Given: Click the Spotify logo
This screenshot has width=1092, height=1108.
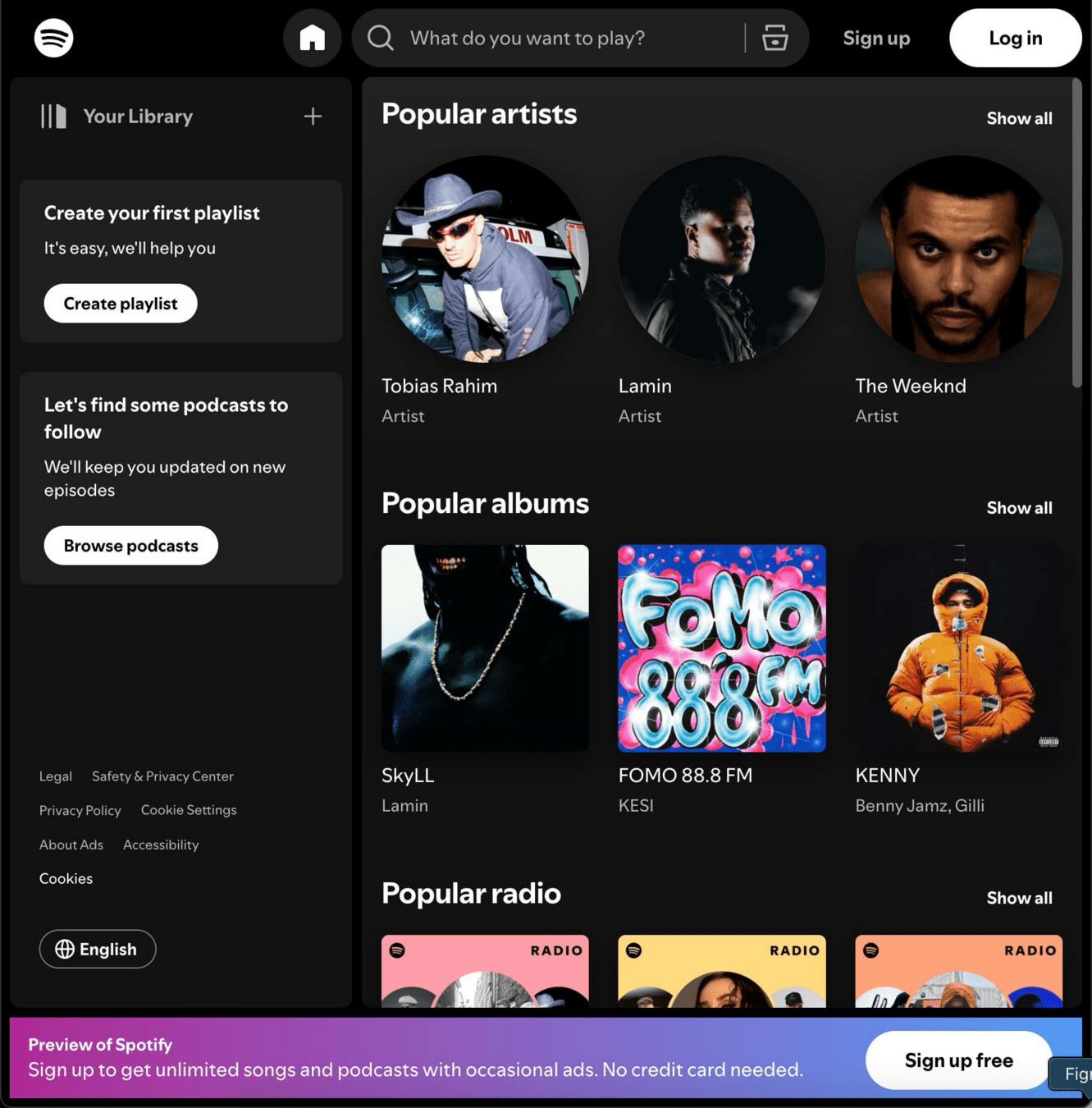Looking at the screenshot, I should (x=53, y=38).
